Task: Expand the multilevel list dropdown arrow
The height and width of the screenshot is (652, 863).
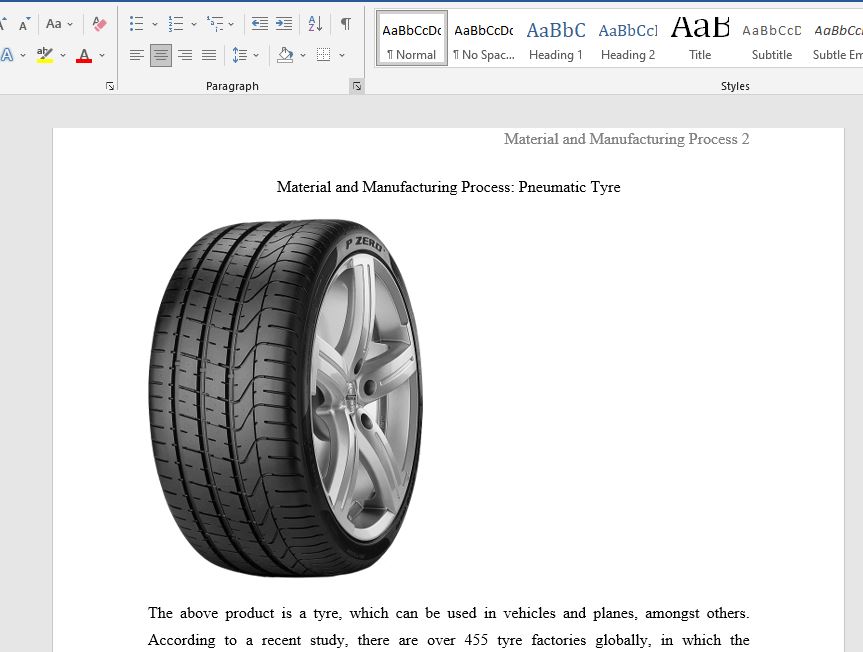Action: click(x=231, y=24)
